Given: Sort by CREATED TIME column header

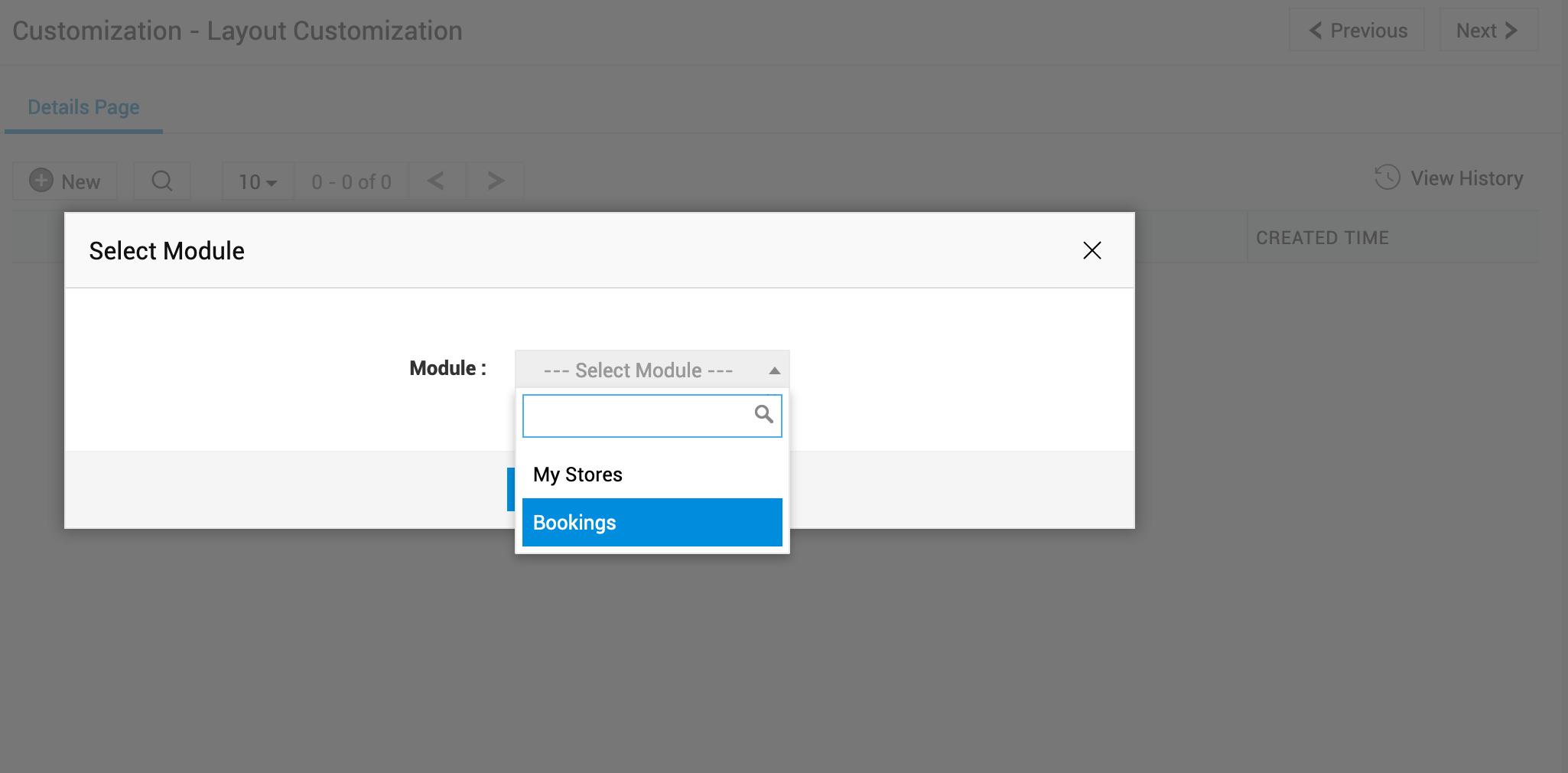Looking at the screenshot, I should 1322,238.
